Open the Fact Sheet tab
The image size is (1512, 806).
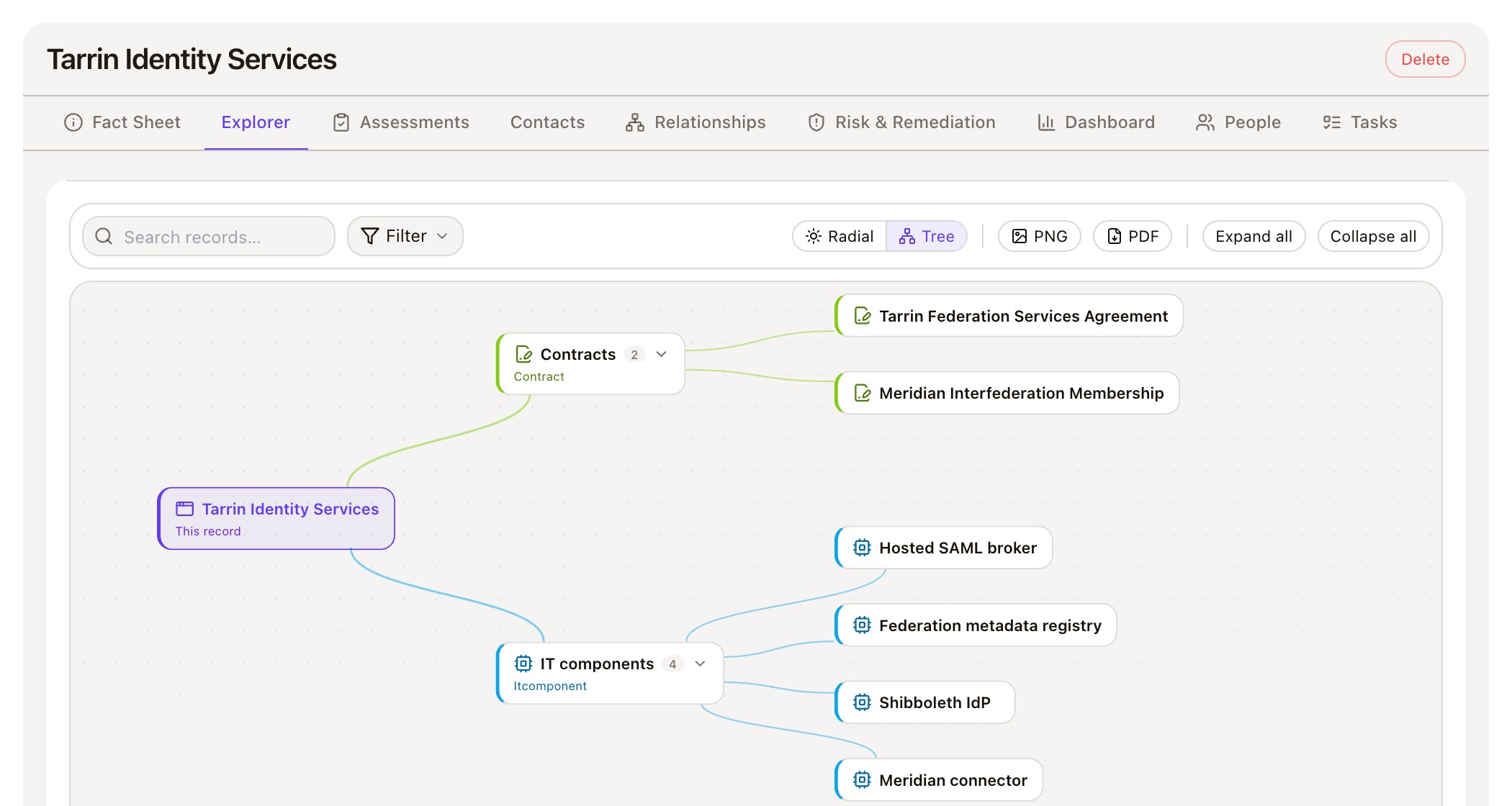pyautogui.click(x=122, y=122)
